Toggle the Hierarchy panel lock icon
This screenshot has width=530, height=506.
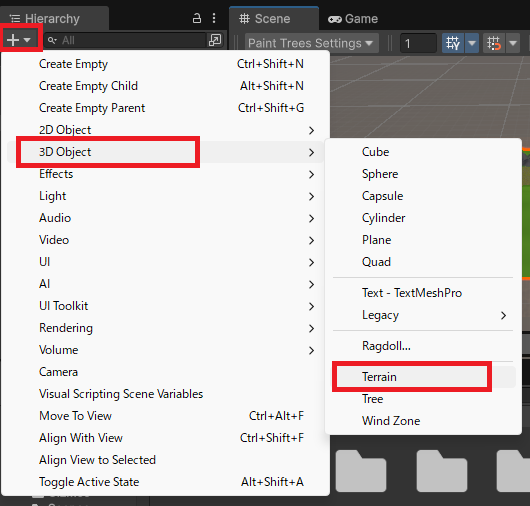tap(197, 18)
